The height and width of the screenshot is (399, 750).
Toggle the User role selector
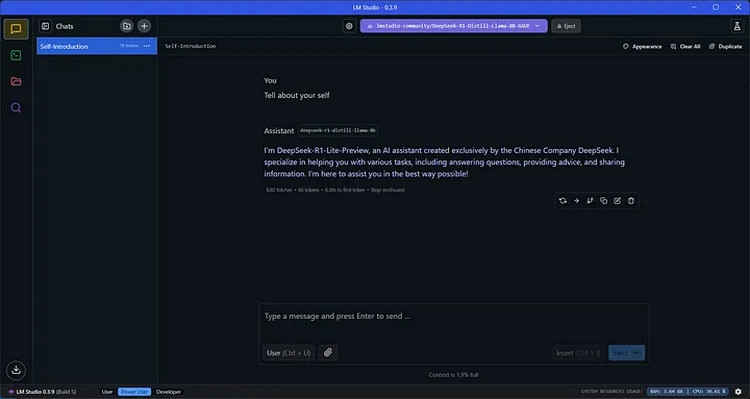288,353
